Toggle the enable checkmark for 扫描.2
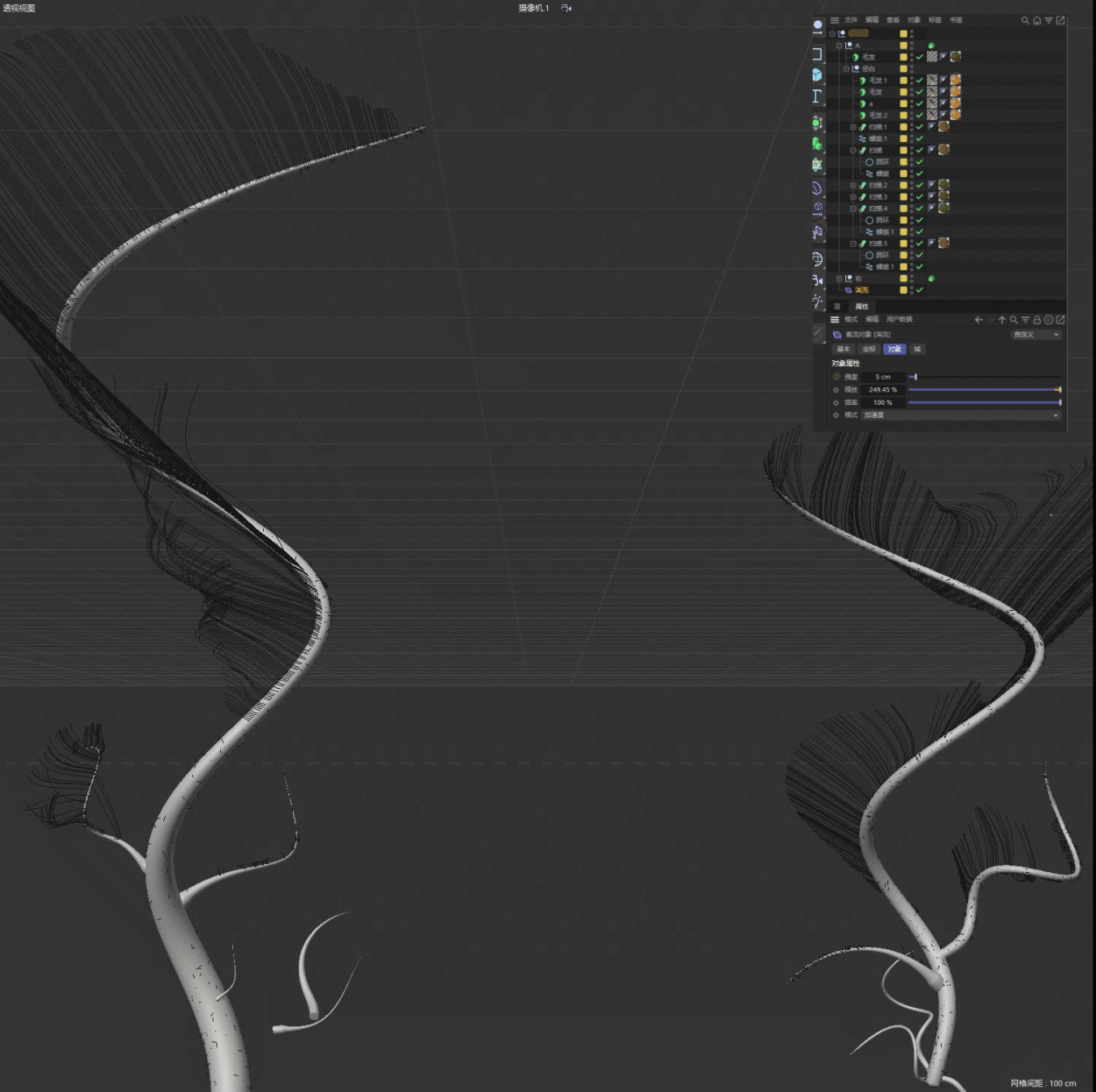Image resolution: width=1096 pixels, height=1092 pixels. (x=919, y=185)
